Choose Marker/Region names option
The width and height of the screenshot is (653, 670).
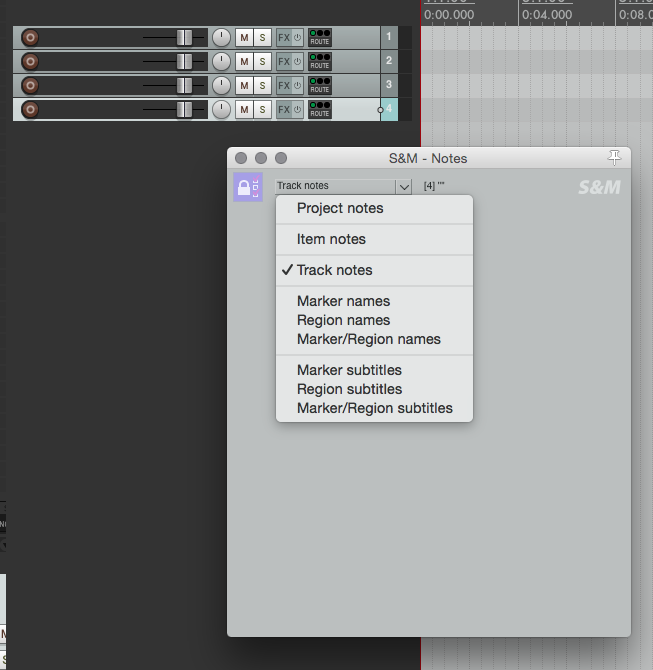click(x=374, y=339)
